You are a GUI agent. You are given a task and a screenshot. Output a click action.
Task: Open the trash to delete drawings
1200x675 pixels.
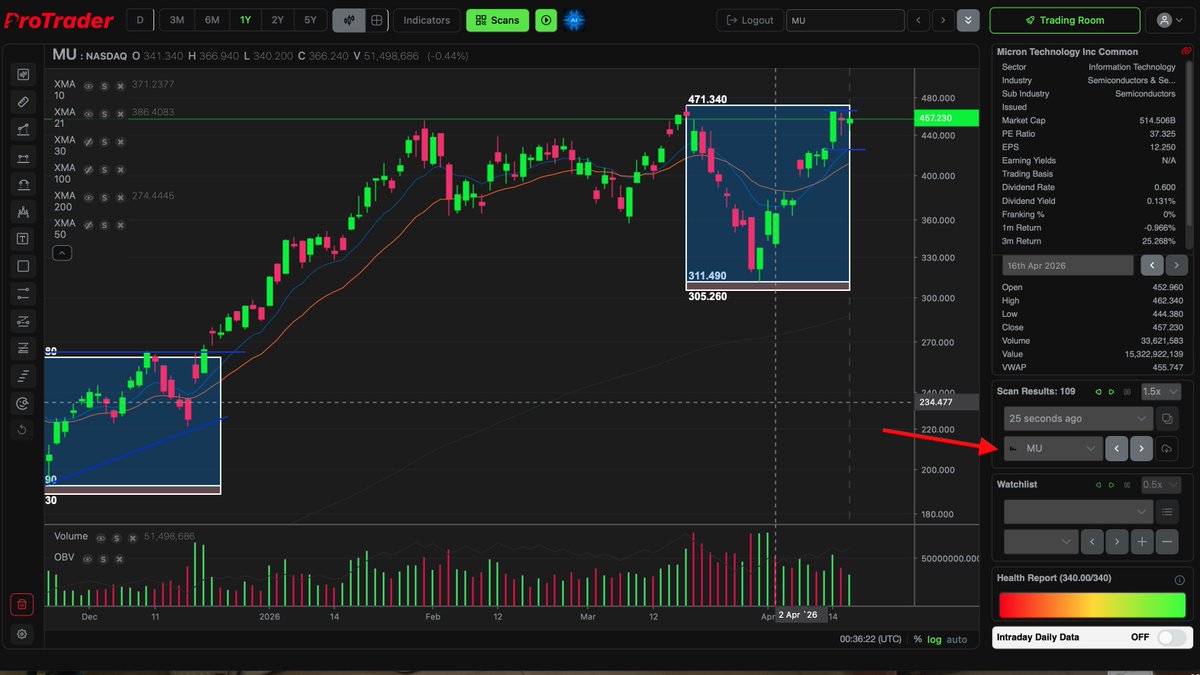point(22,605)
